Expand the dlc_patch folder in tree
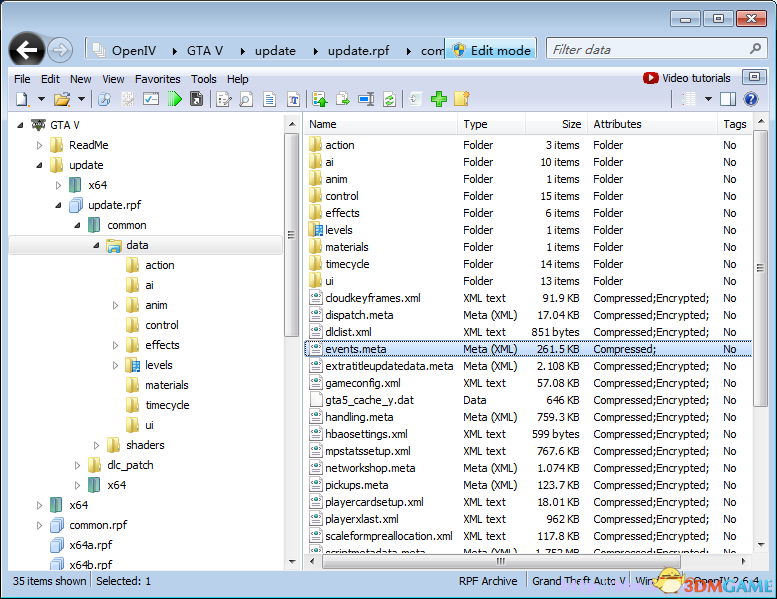777x599 pixels. (77, 465)
